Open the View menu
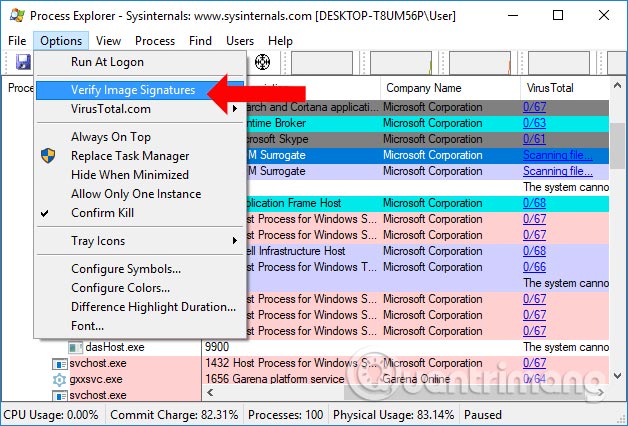Screen dimensions: 628x426 click(x=108, y=41)
